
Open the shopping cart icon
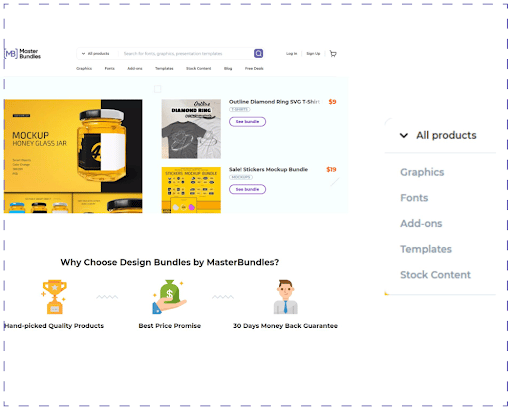tap(333, 54)
